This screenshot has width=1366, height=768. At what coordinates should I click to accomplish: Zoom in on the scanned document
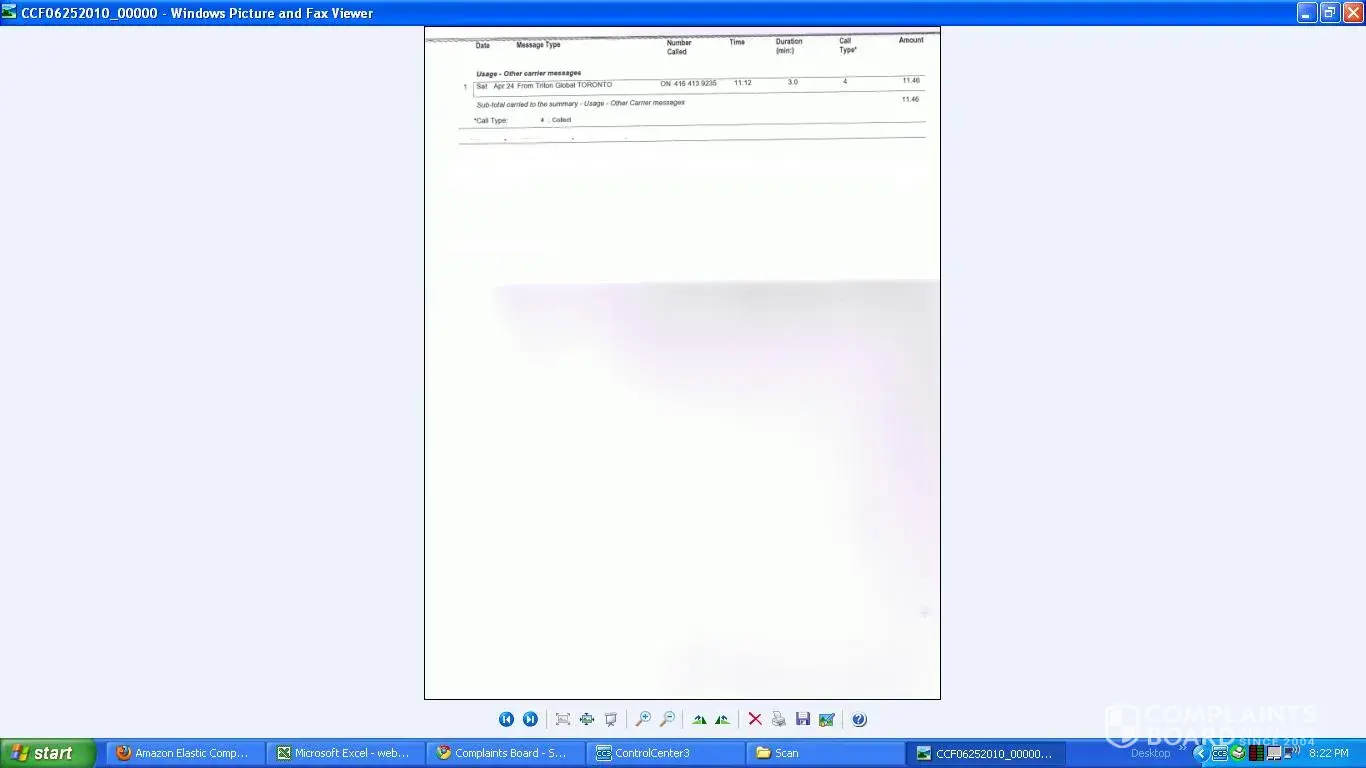click(643, 719)
